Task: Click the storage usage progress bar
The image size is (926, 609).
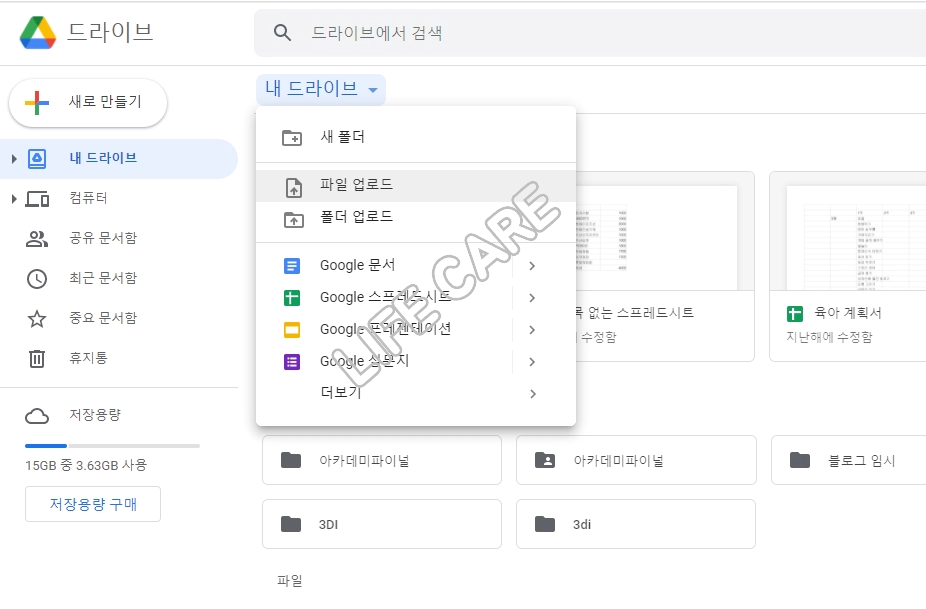Action: click(112, 446)
